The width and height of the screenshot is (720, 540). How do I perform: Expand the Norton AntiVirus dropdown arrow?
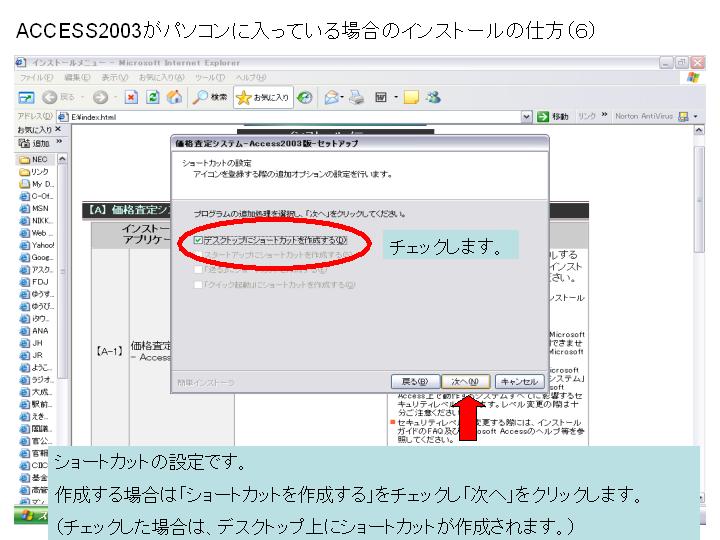(696, 117)
